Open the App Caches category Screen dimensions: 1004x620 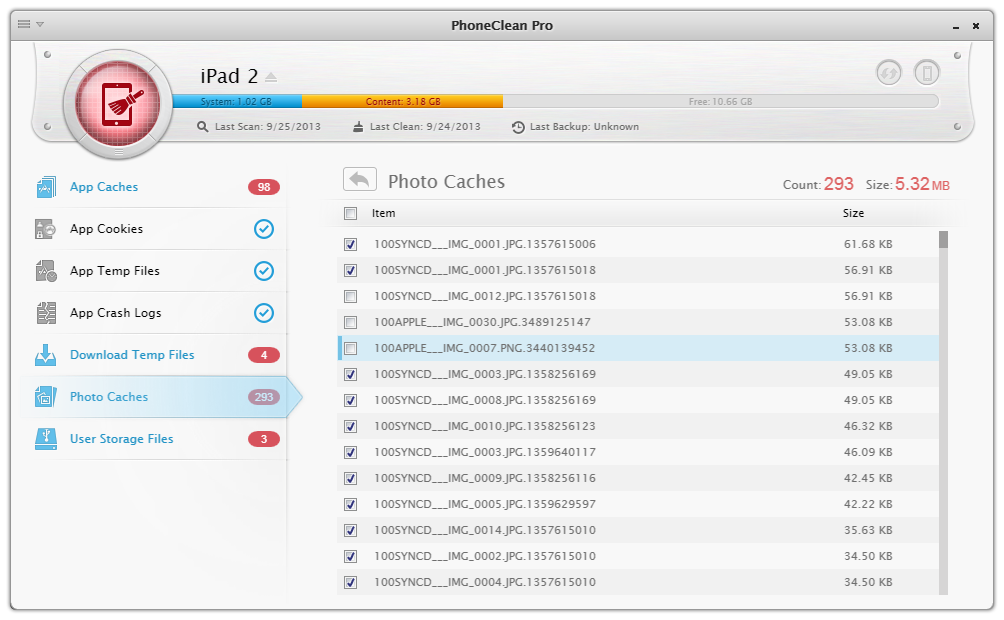[x=104, y=187]
